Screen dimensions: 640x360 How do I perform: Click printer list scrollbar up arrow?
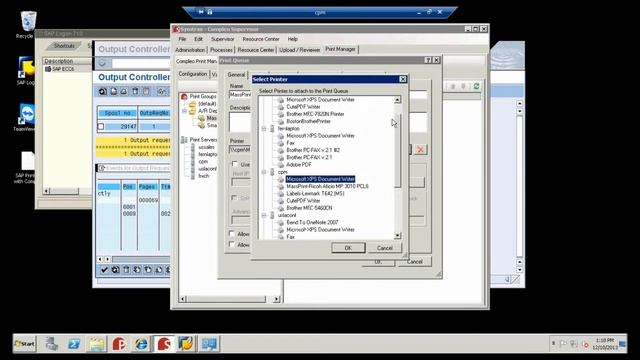(x=398, y=100)
